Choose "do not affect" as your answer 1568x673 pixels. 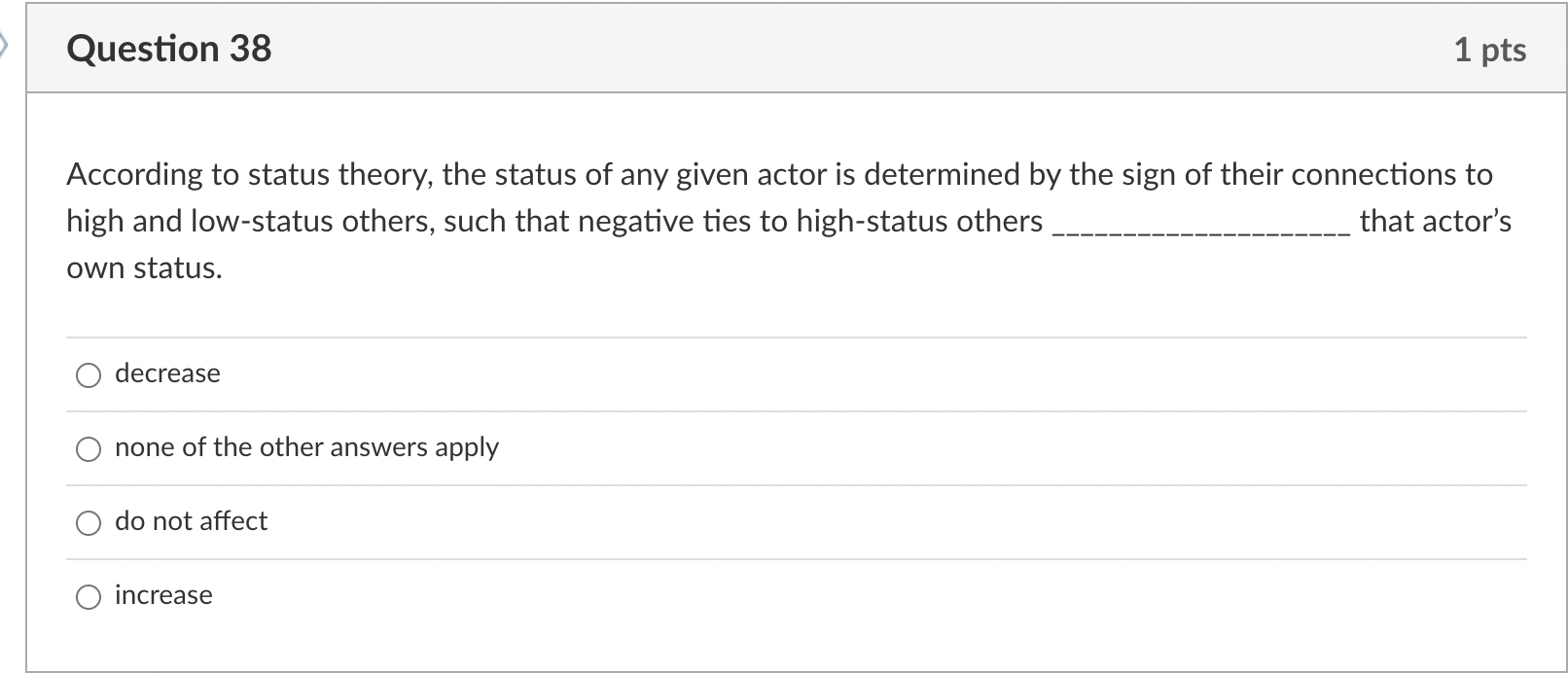pos(89,522)
